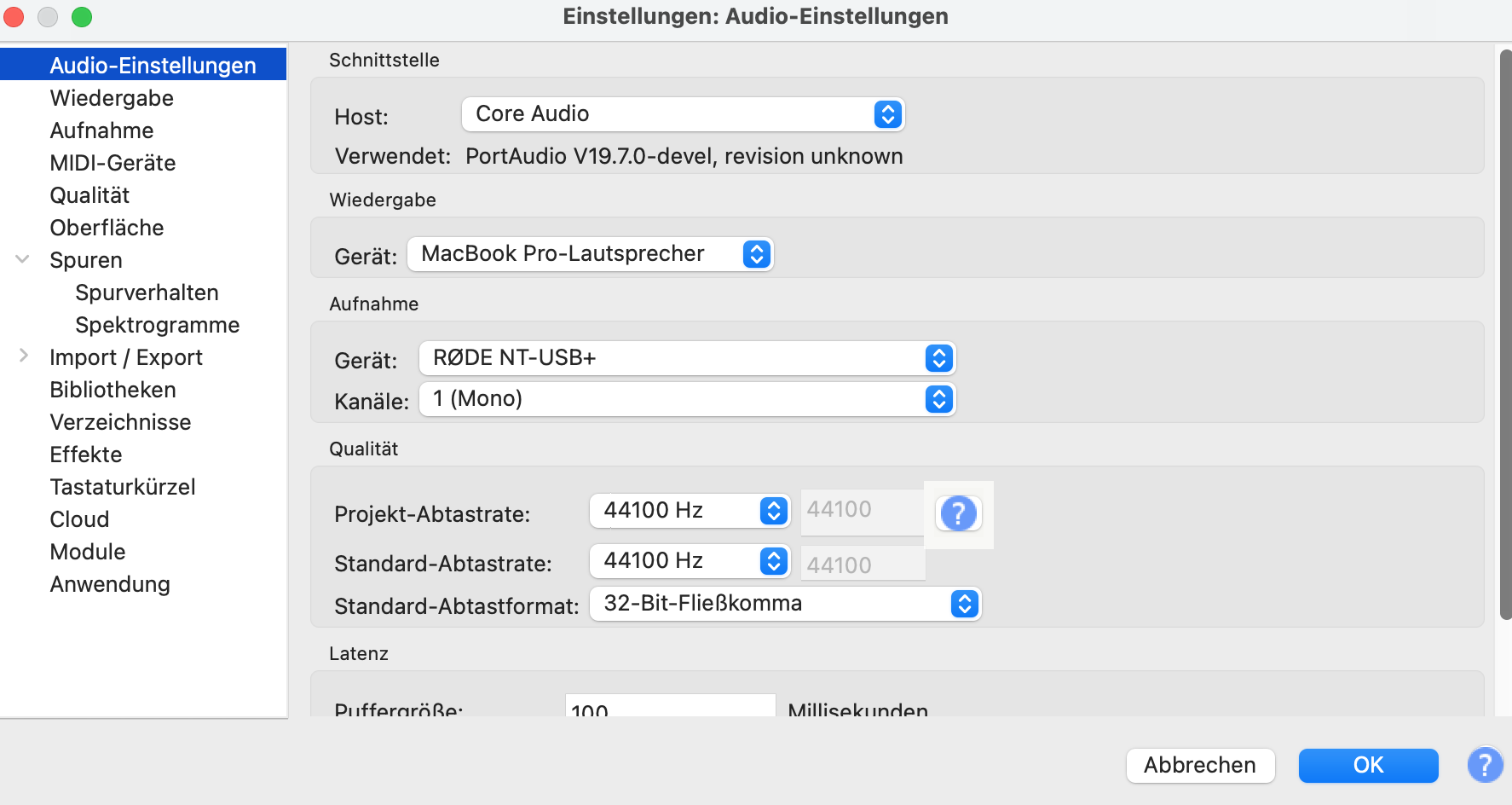Open the Standard-Abtastrate dropdown

689,561
